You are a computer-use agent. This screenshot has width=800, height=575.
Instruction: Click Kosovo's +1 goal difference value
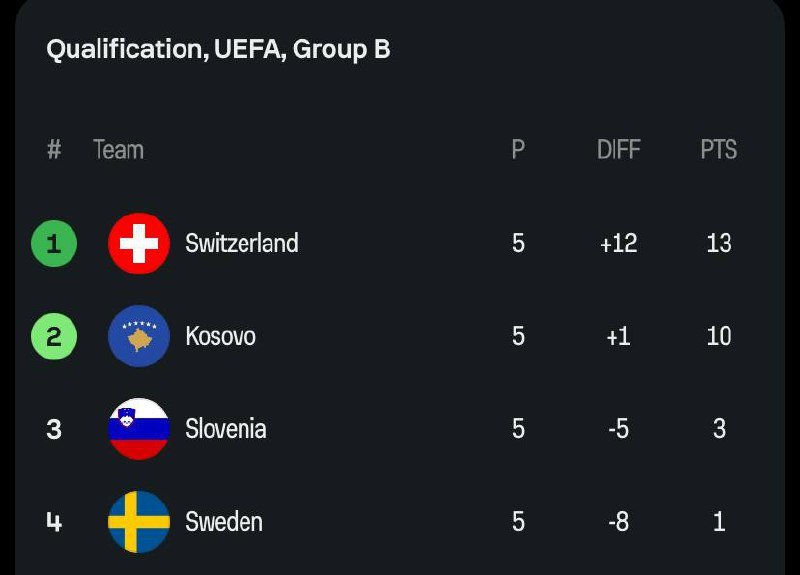point(618,336)
